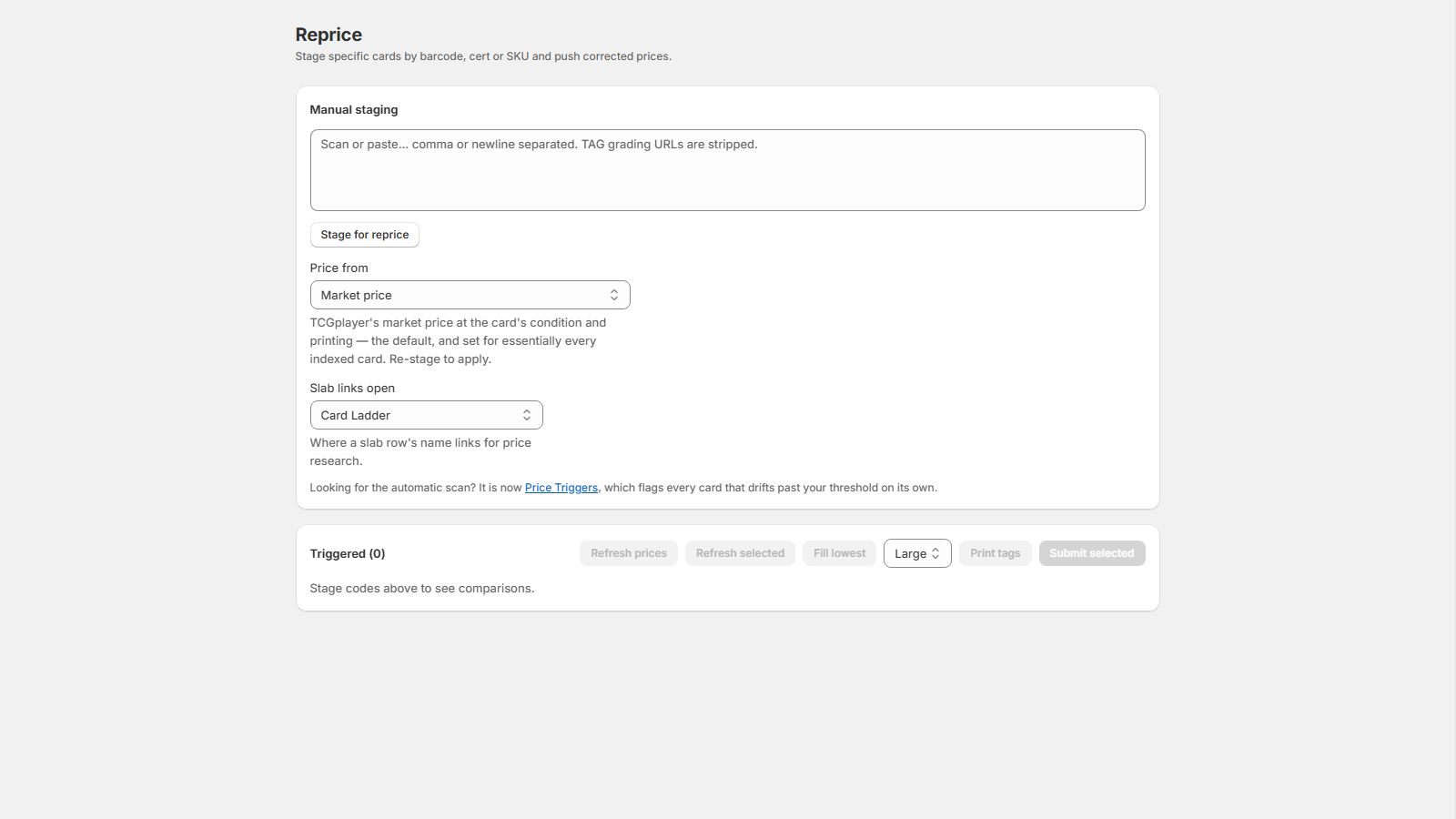Open the Price from dropdown

[470, 295]
